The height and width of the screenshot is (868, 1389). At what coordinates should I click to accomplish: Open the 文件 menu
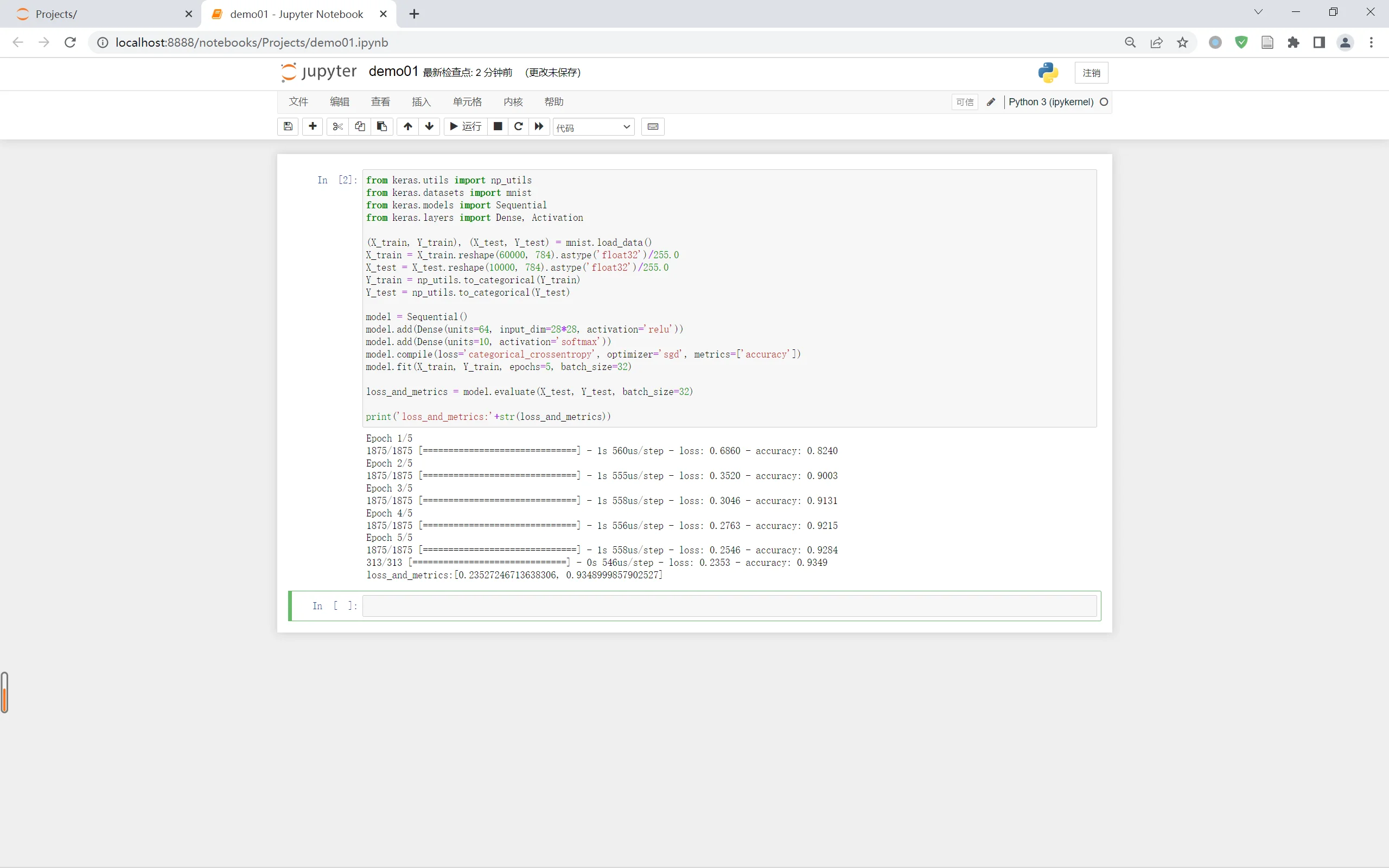[298, 101]
